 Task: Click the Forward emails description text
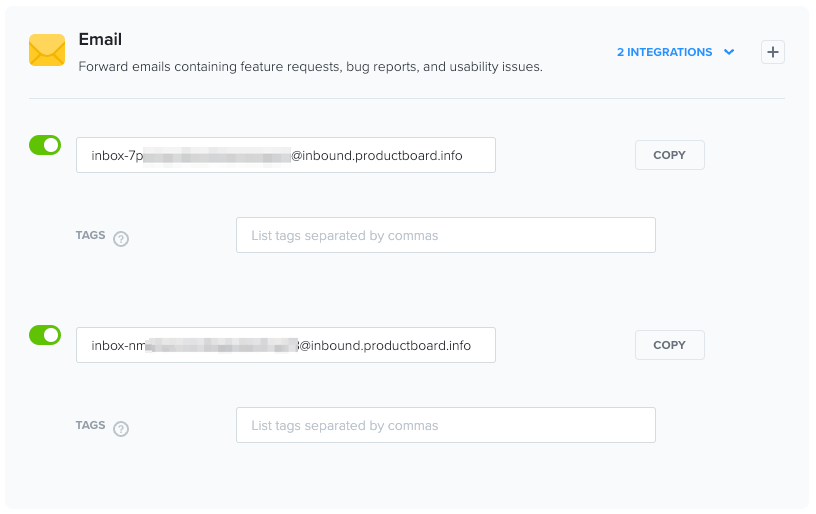point(310,67)
